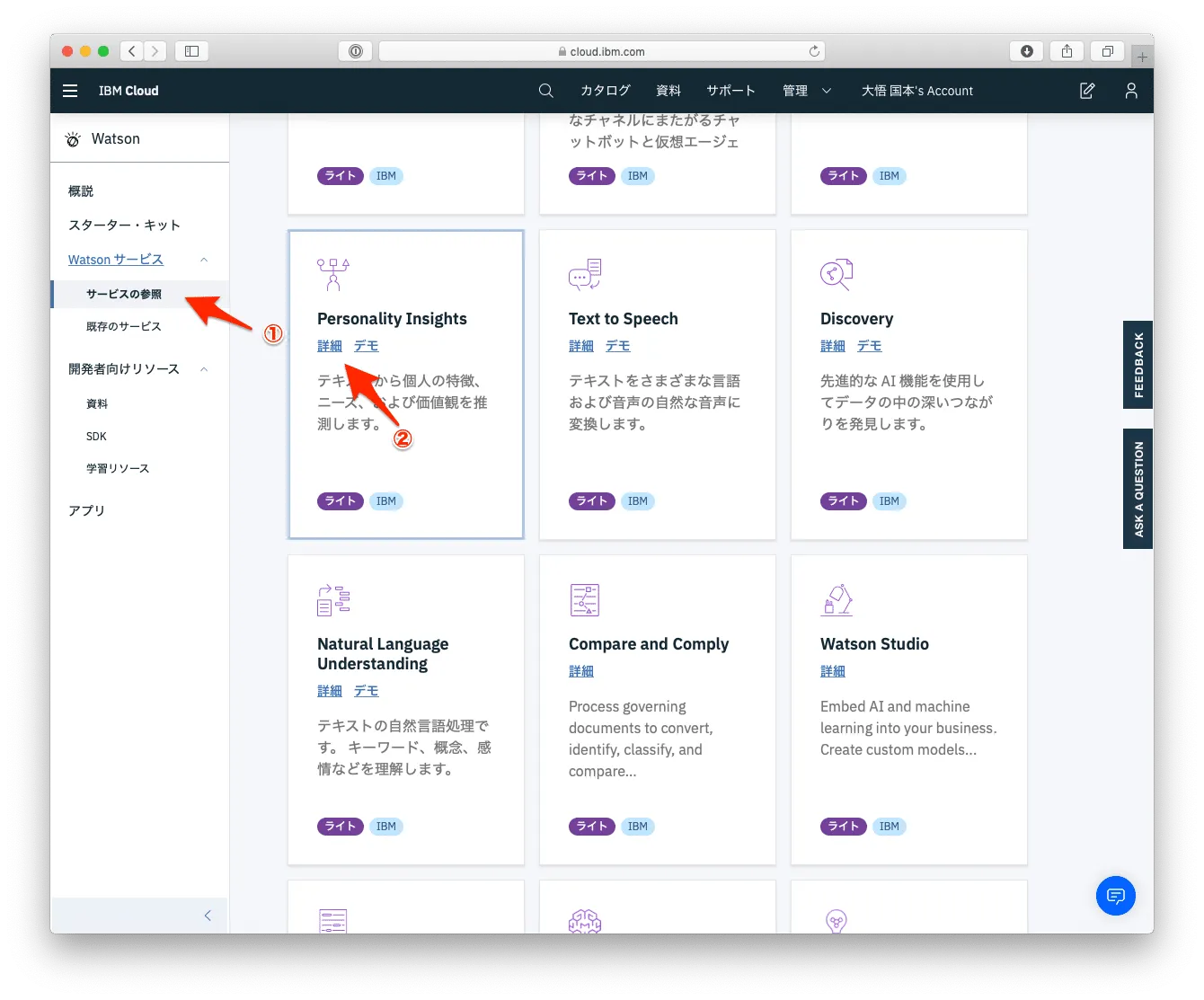Open デモ link for Personality Insights

click(x=367, y=346)
